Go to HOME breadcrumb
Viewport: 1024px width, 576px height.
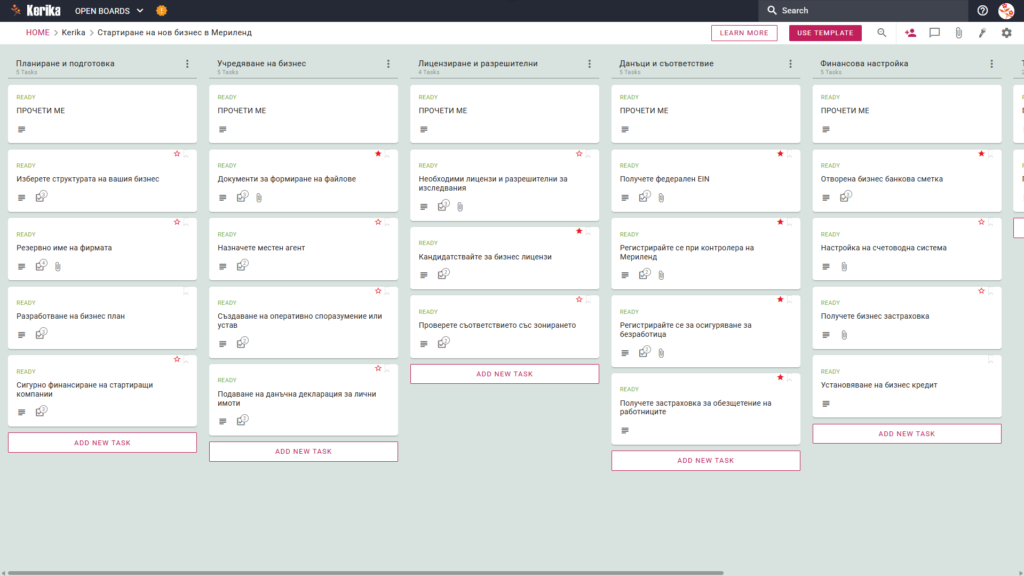37,33
